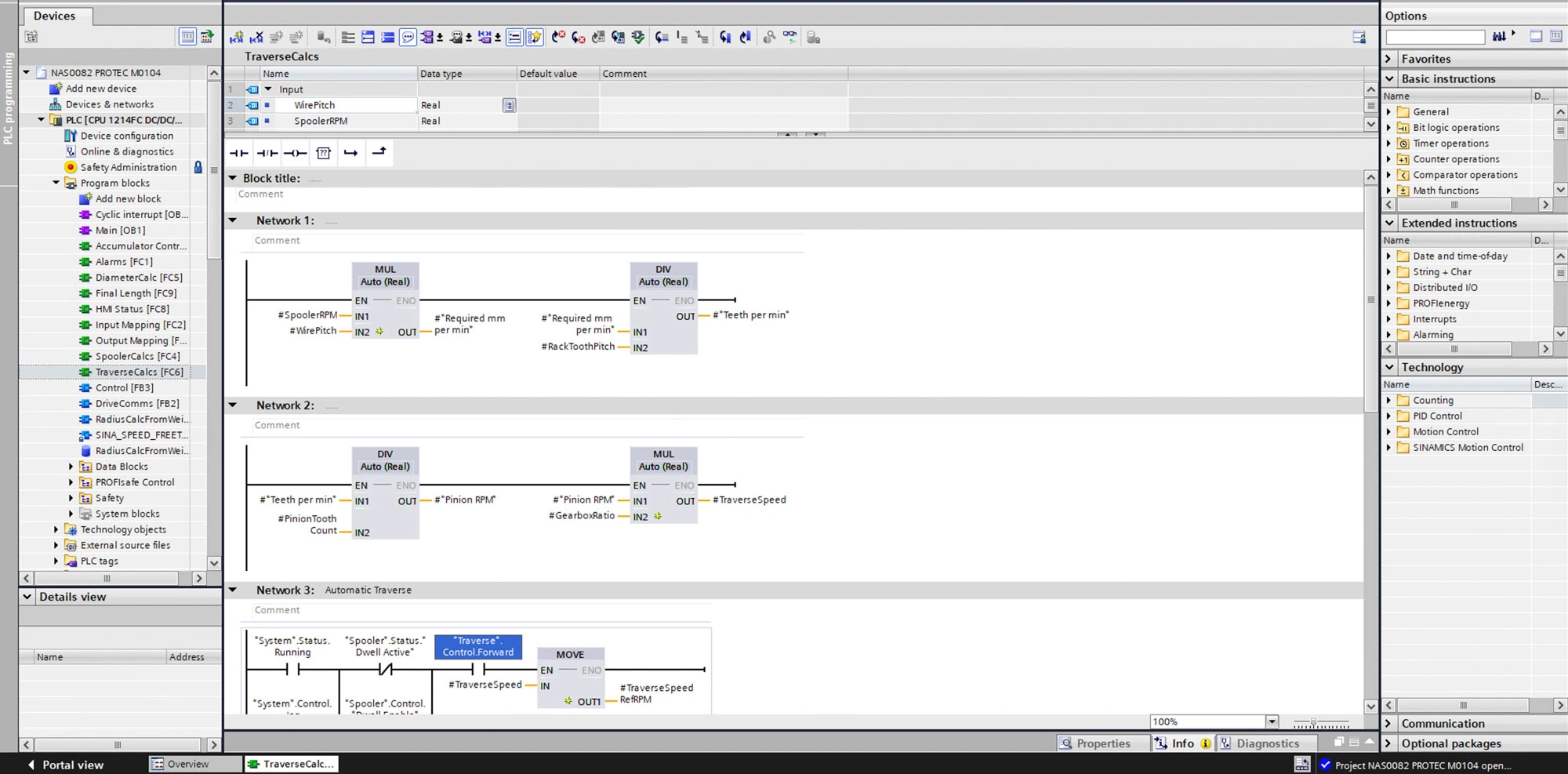Click the Info tab's warning icon
This screenshot has height=774, width=1568.
(1205, 743)
